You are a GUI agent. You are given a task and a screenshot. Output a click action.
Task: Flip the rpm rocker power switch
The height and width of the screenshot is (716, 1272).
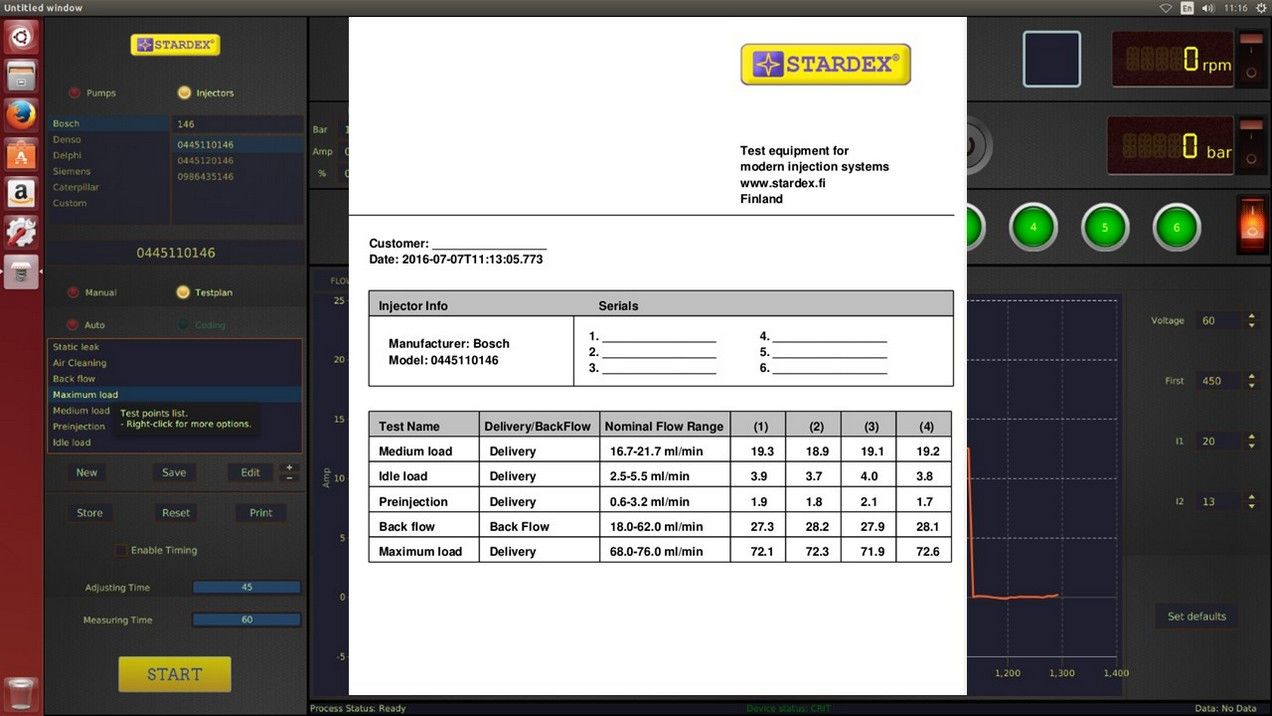coord(1251,57)
